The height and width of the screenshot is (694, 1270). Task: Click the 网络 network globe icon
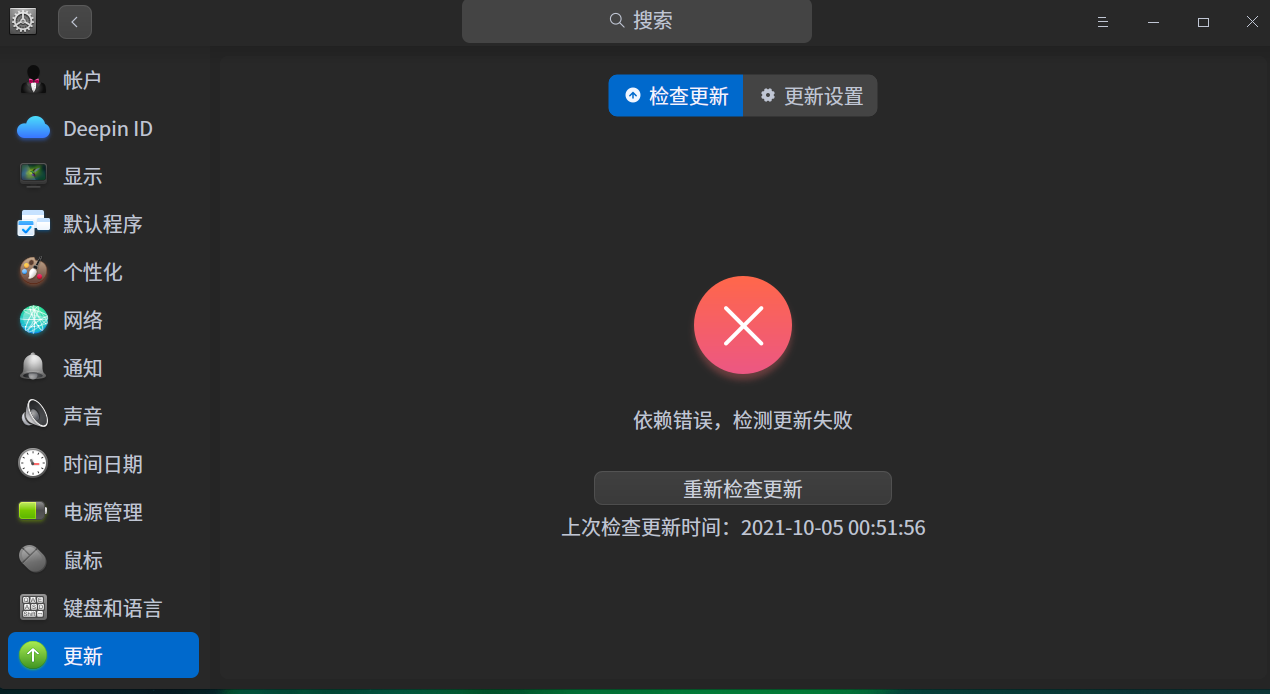[33, 320]
